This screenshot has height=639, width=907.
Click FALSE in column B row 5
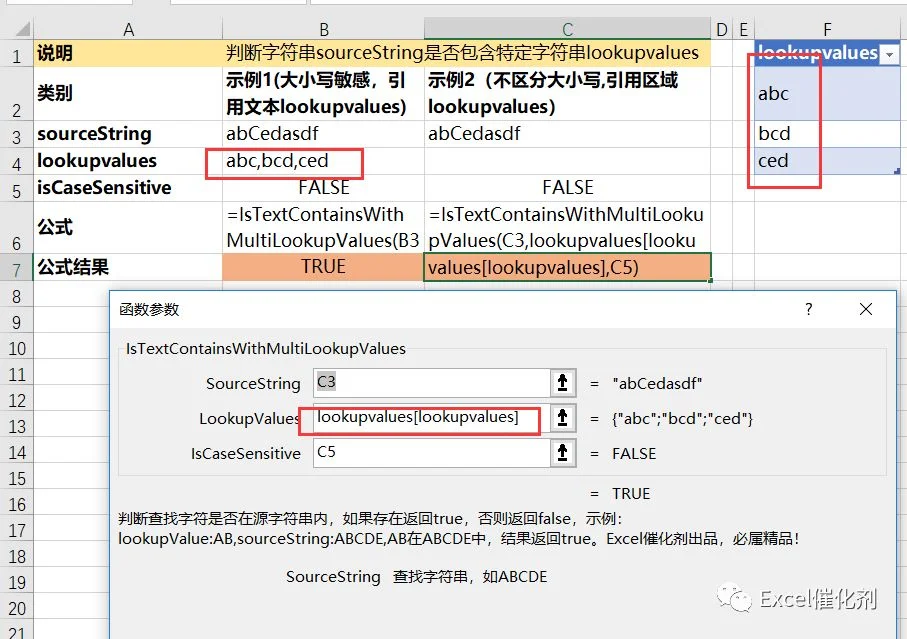323,188
